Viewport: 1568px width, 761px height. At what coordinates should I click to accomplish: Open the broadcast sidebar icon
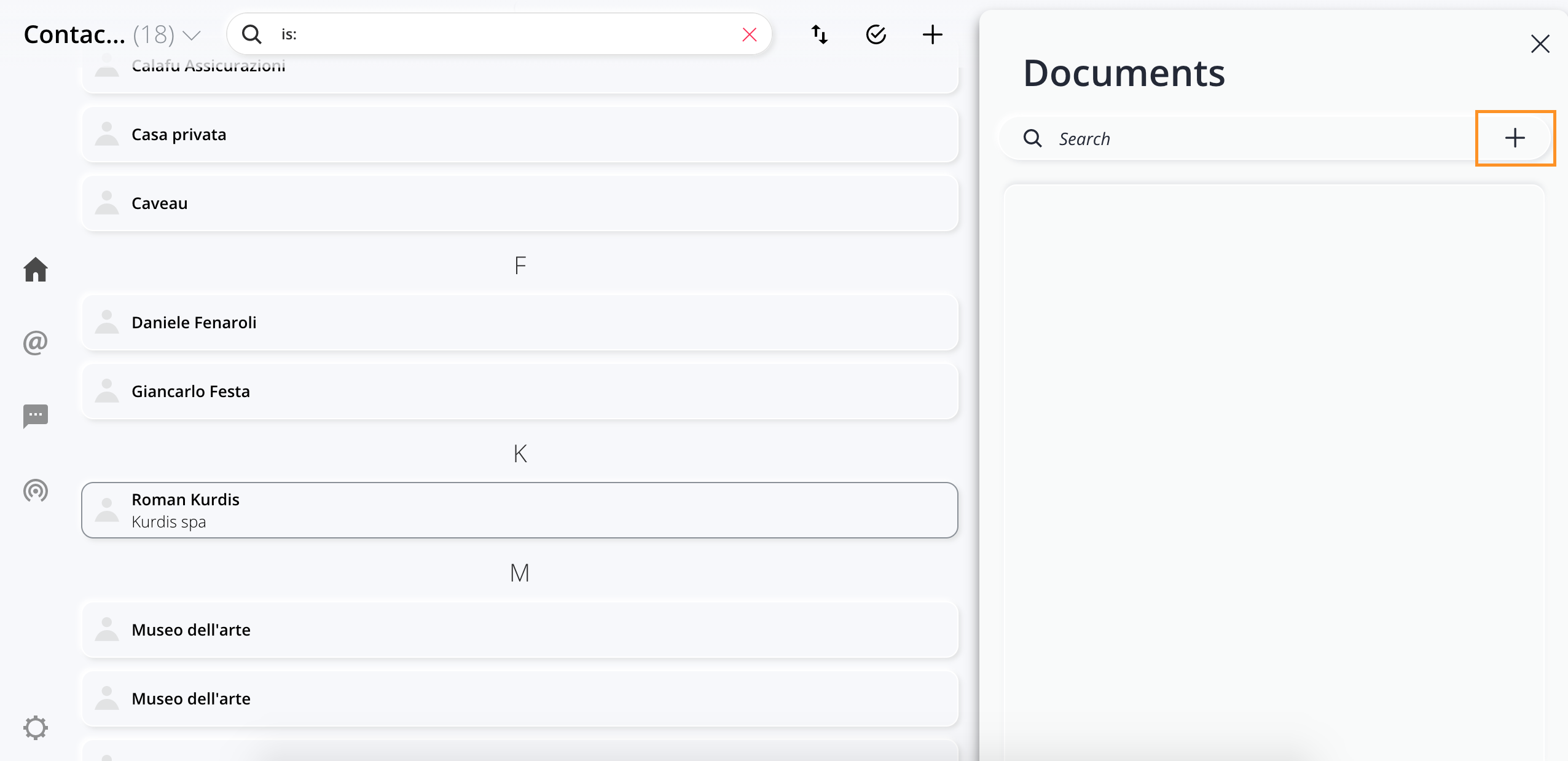(36, 491)
